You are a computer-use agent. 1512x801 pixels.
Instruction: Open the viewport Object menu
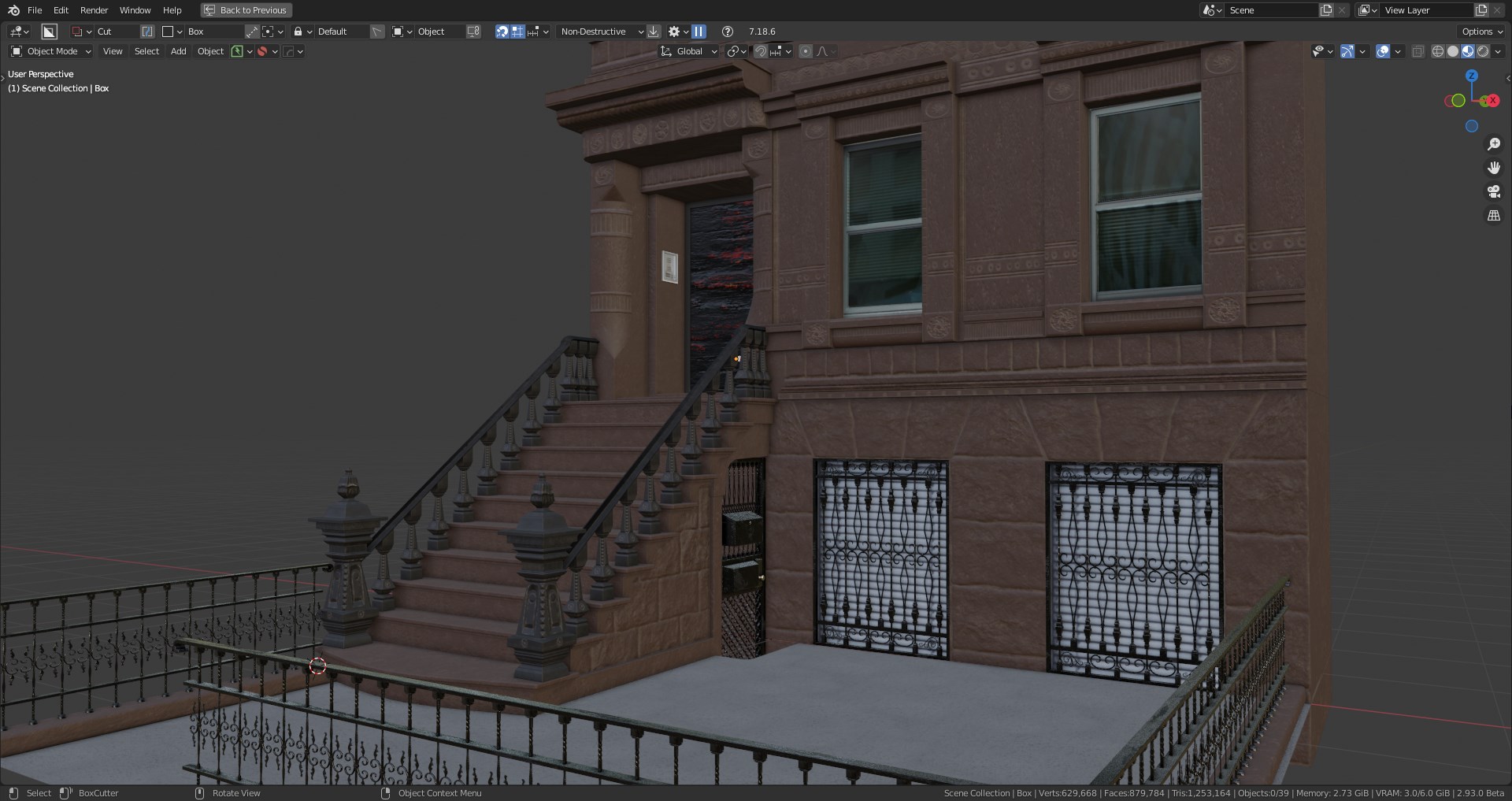[x=210, y=51]
